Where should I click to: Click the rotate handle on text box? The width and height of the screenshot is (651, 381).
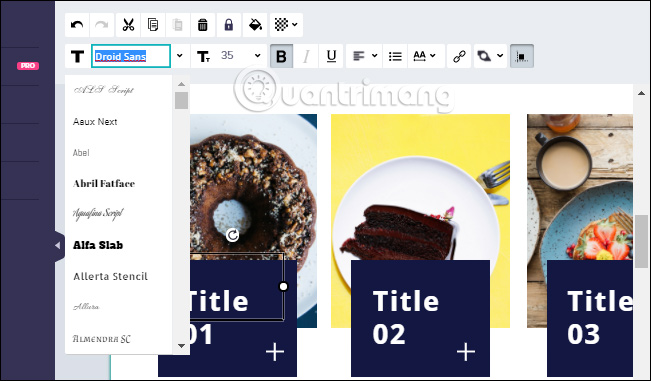(233, 235)
